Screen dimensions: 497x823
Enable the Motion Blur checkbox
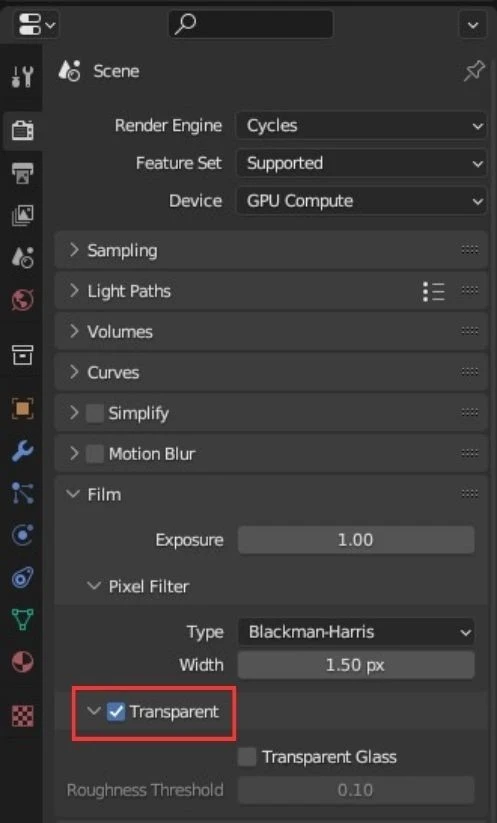tap(94, 453)
